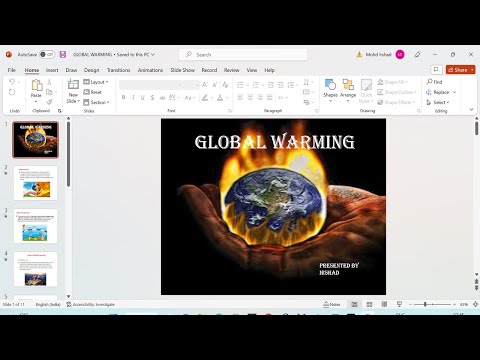The image size is (480, 360).
Task: Click the Format Painter icon
Action: coord(49,102)
